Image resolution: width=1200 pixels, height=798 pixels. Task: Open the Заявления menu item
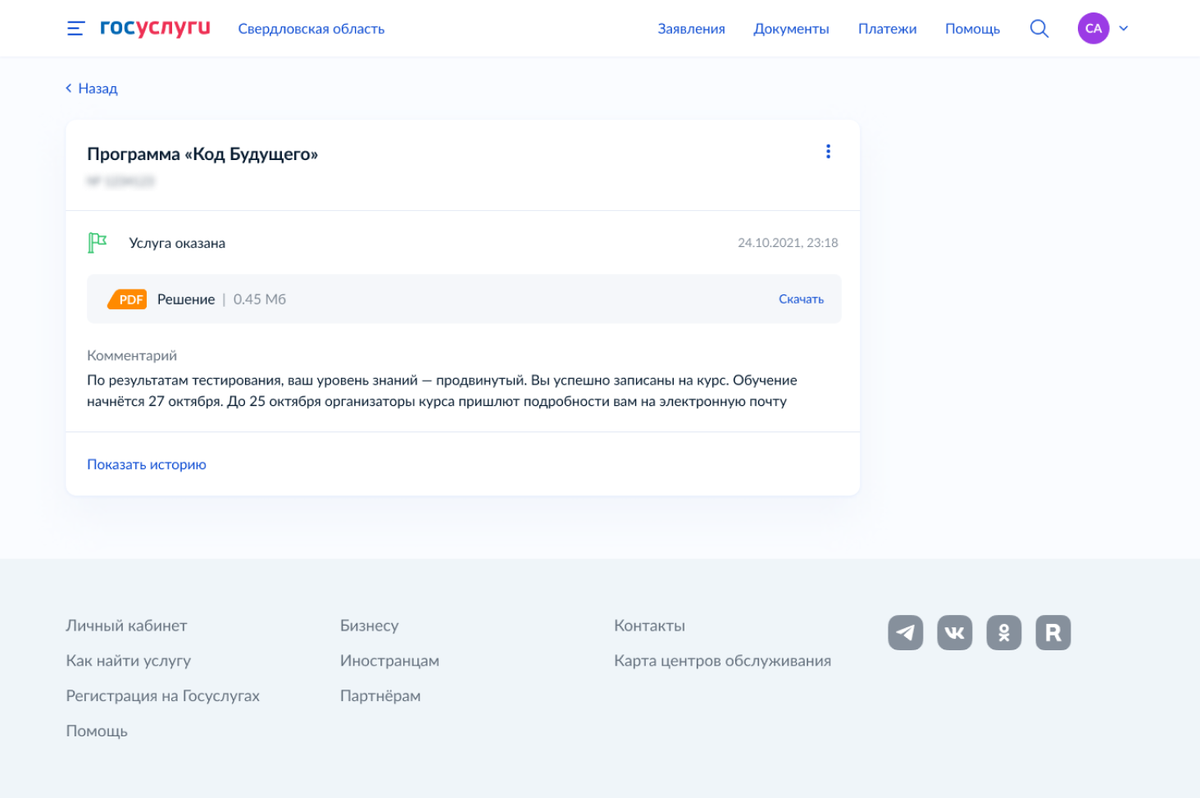click(x=691, y=29)
